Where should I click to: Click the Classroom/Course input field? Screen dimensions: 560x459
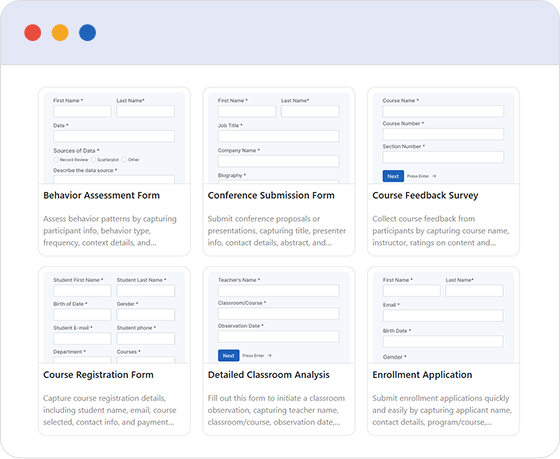click(x=279, y=313)
